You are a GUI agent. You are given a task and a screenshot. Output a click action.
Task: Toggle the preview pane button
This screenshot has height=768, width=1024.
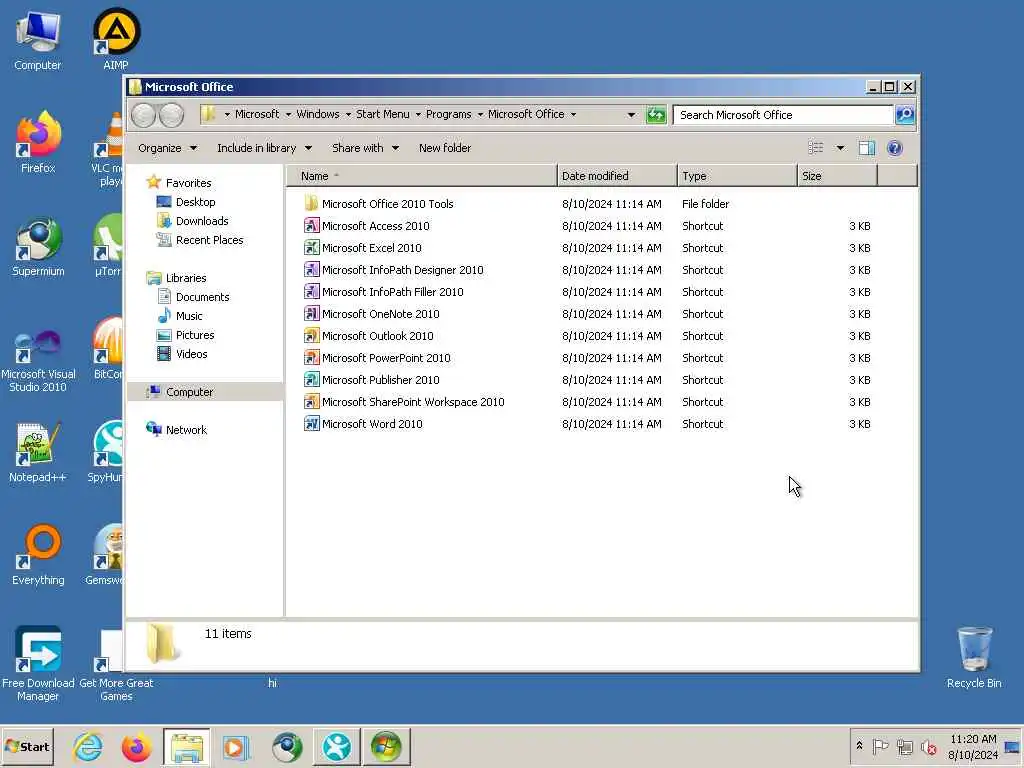tap(867, 148)
